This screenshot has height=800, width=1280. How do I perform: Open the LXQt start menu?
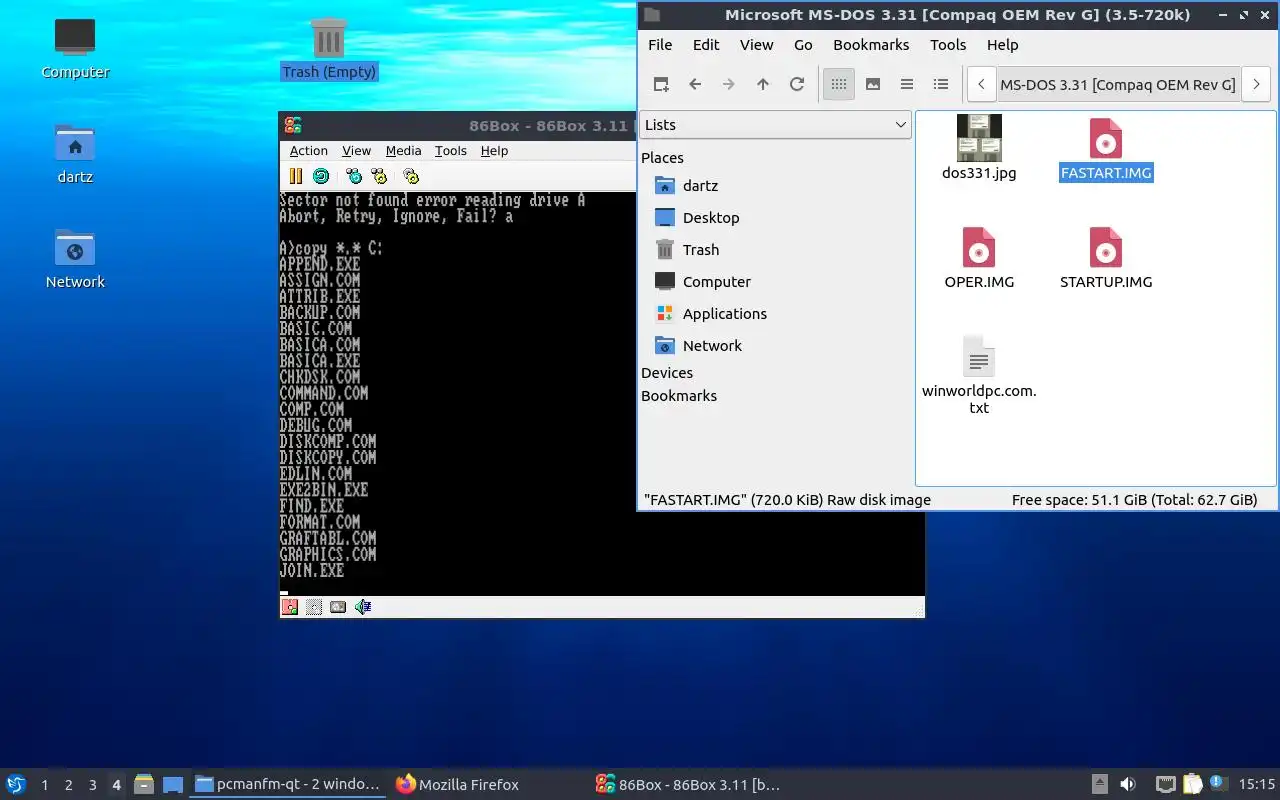pos(16,784)
